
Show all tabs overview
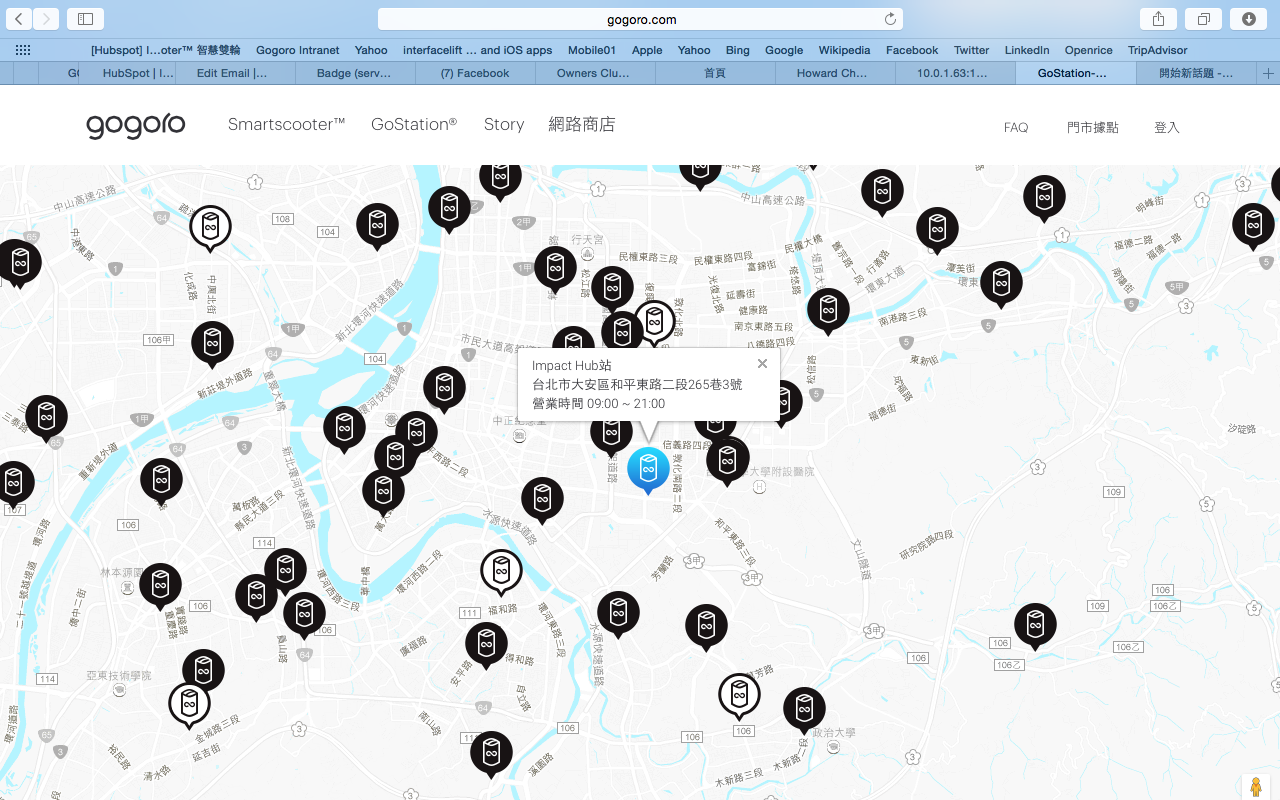coord(1204,19)
